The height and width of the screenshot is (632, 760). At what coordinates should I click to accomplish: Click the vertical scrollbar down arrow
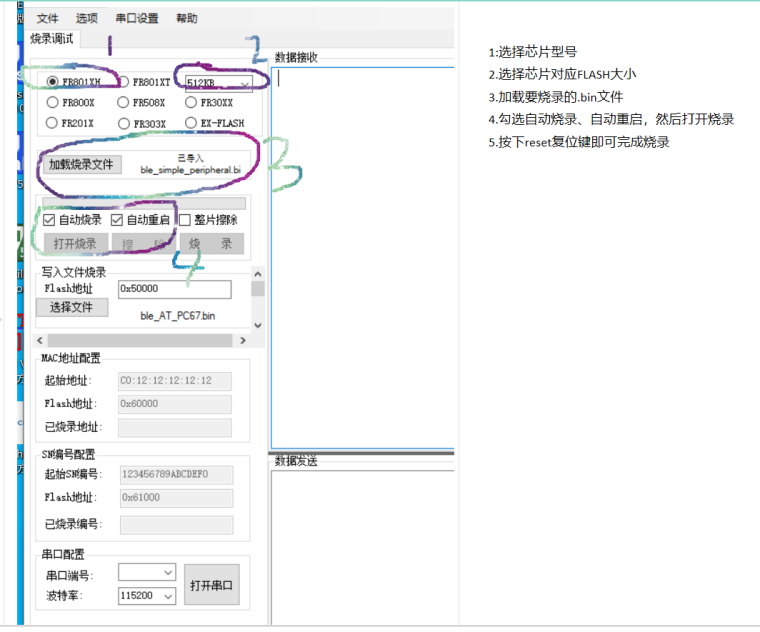(258, 325)
